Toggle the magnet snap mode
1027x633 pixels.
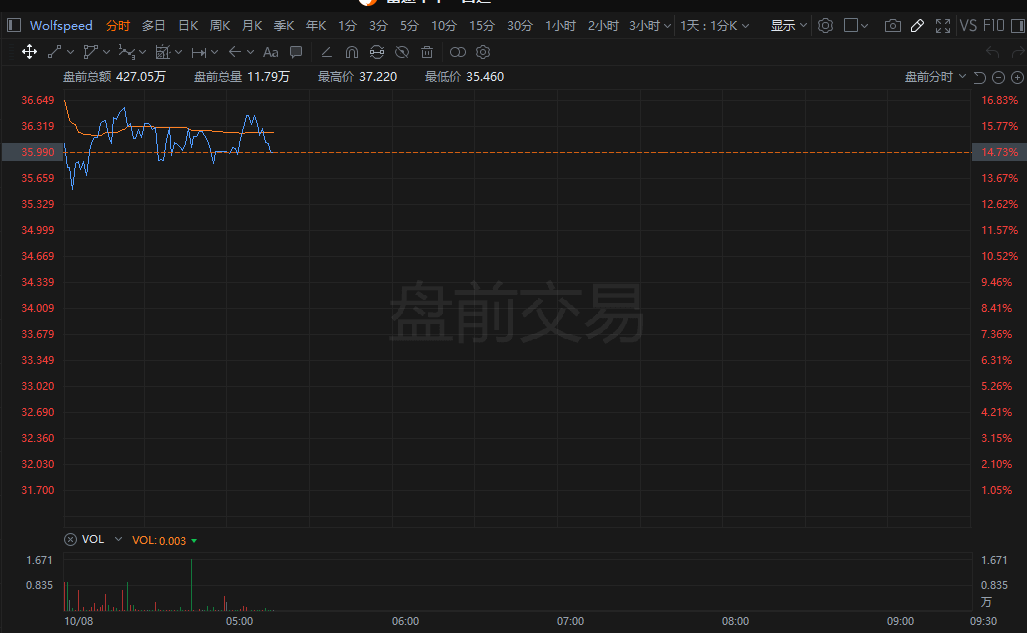point(352,52)
